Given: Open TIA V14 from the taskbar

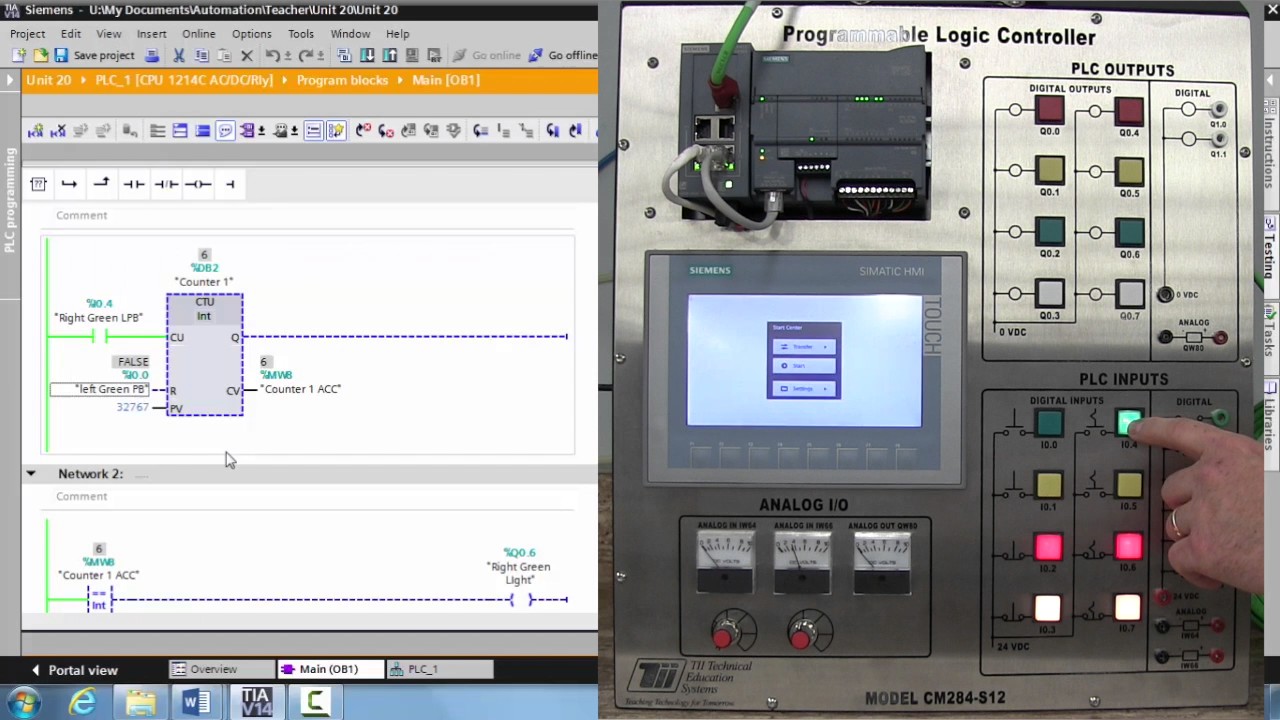Looking at the screenshot, I should pyautogui.click(x=256, y=702).
